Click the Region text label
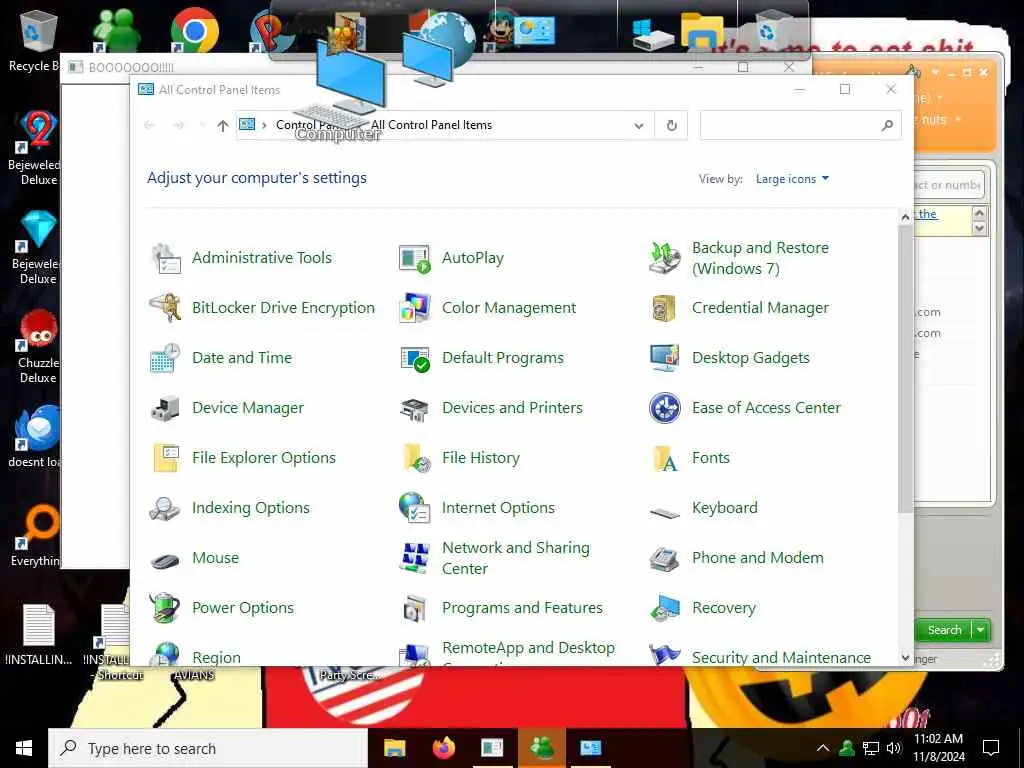This screenshot has width=1024, height=768. click(x=216, y=657)
